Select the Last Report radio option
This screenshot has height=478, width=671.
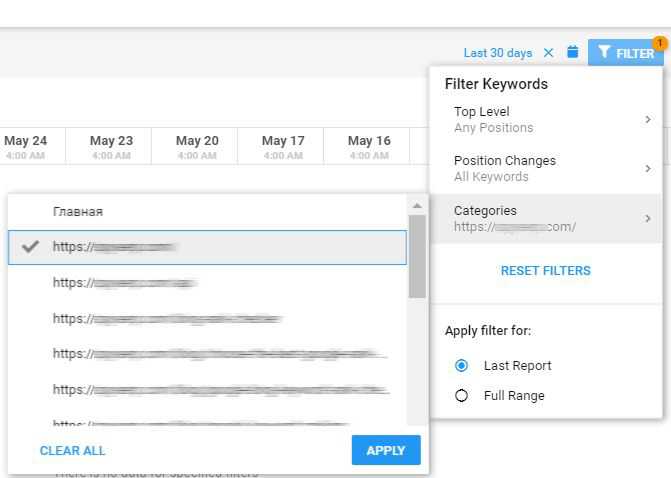click(462, 366)
